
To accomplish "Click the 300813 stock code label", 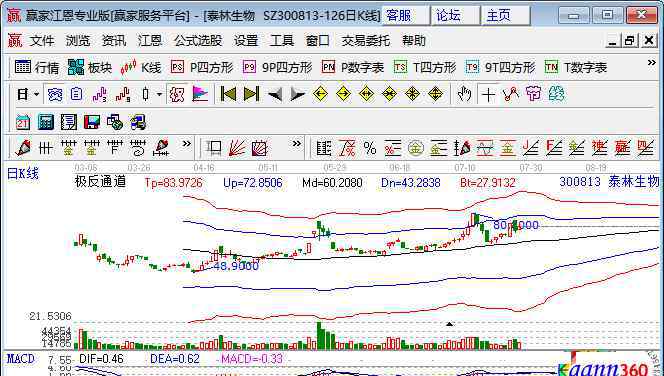I will coord(580,182).
